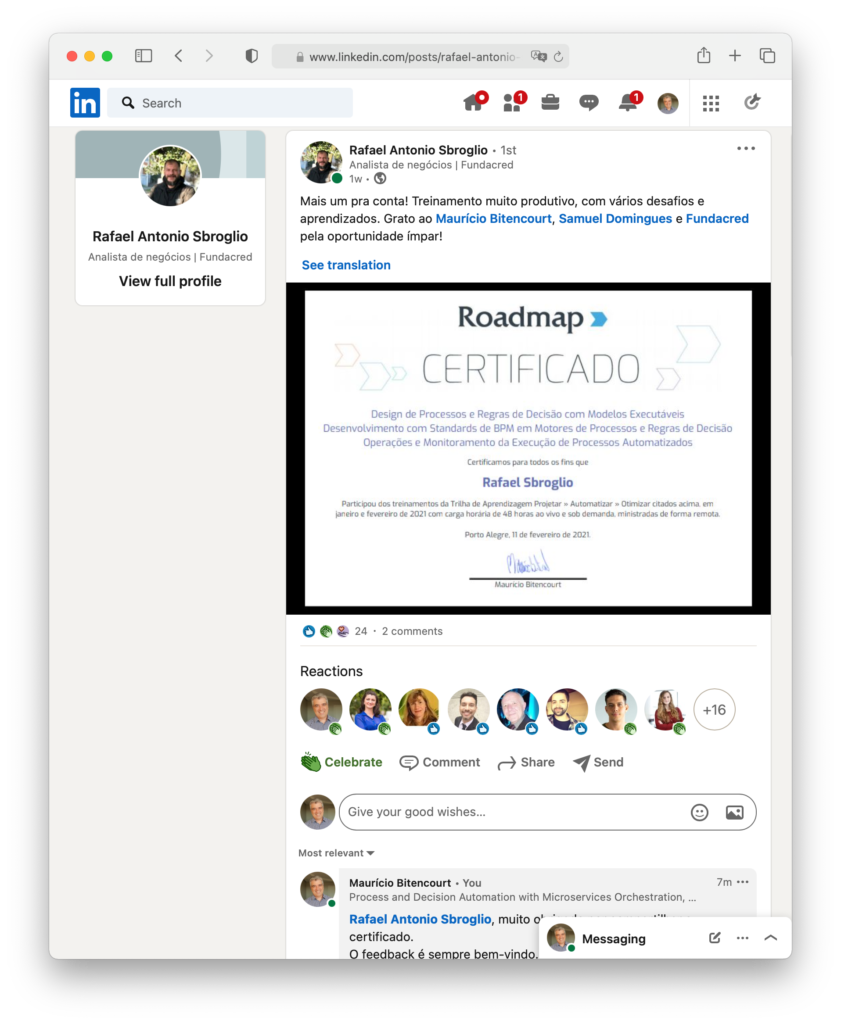Click the translate icon in the address bar
Image resolution: width=841 pixels, height=1024 pixels.
pyautogui.click(x=539, y=56)
